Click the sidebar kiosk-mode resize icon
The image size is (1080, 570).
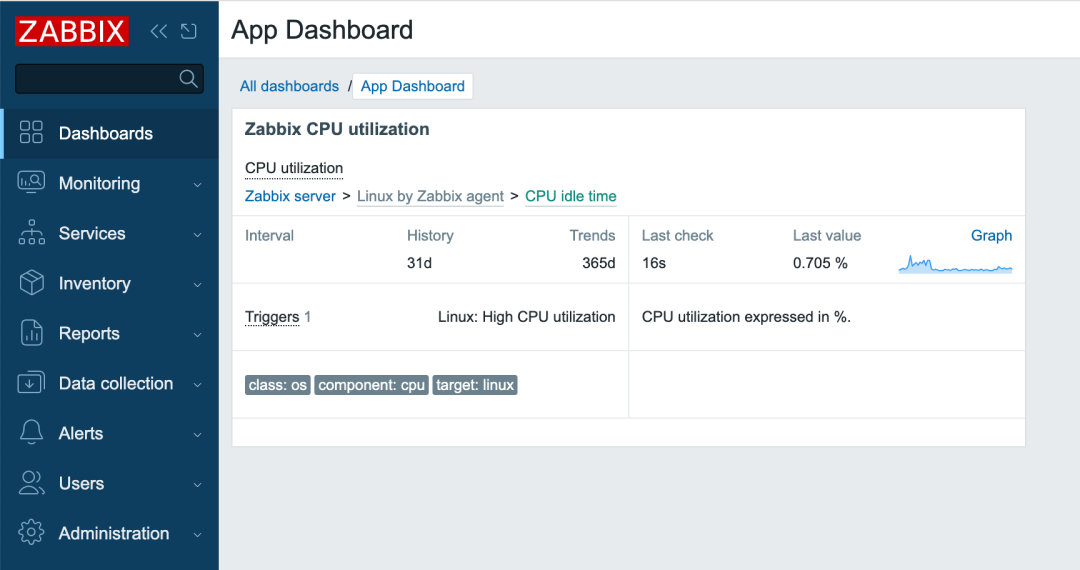coord(188,31)
